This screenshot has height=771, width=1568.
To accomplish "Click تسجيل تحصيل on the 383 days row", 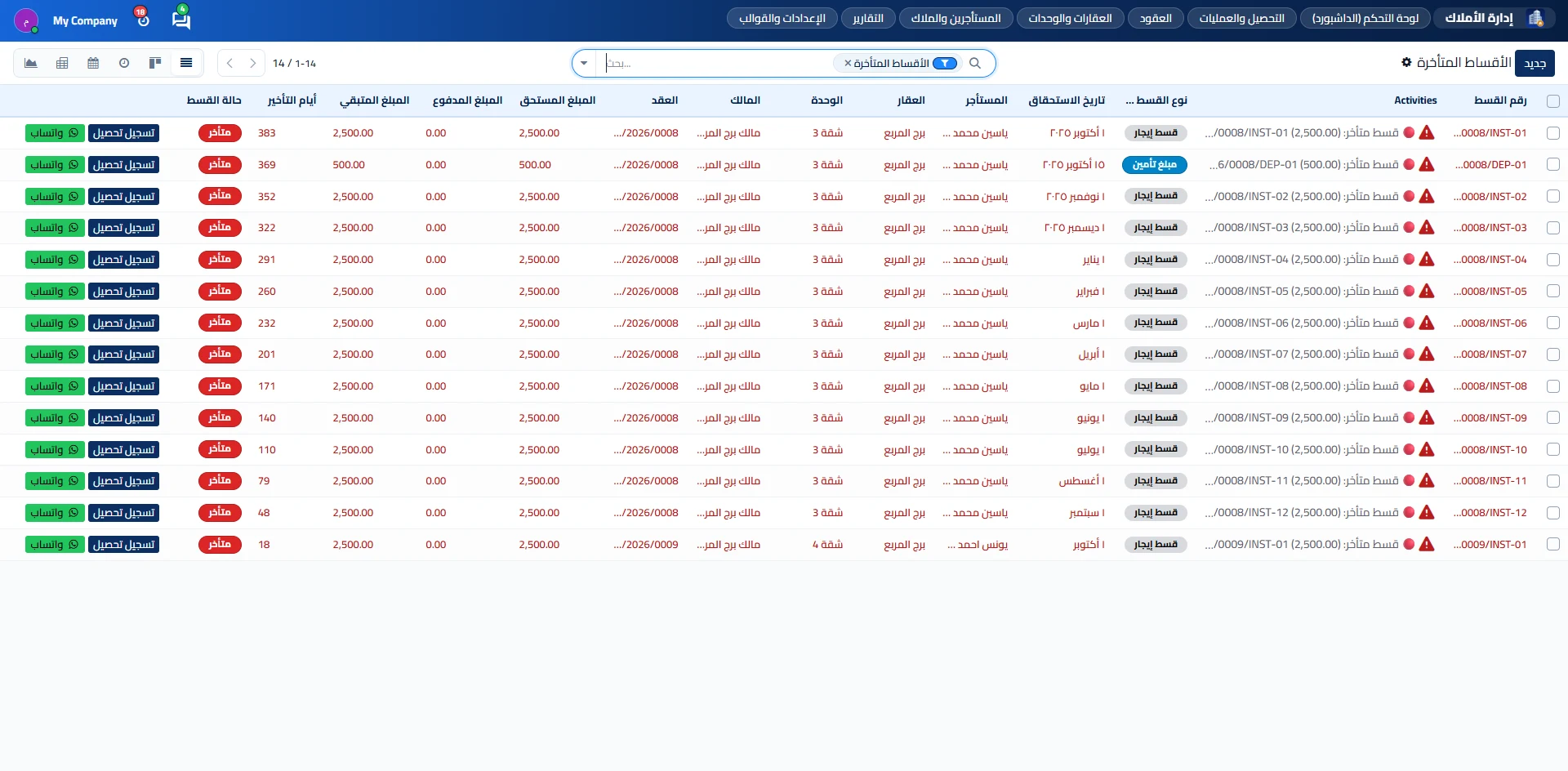I will (x=123, y=132).
